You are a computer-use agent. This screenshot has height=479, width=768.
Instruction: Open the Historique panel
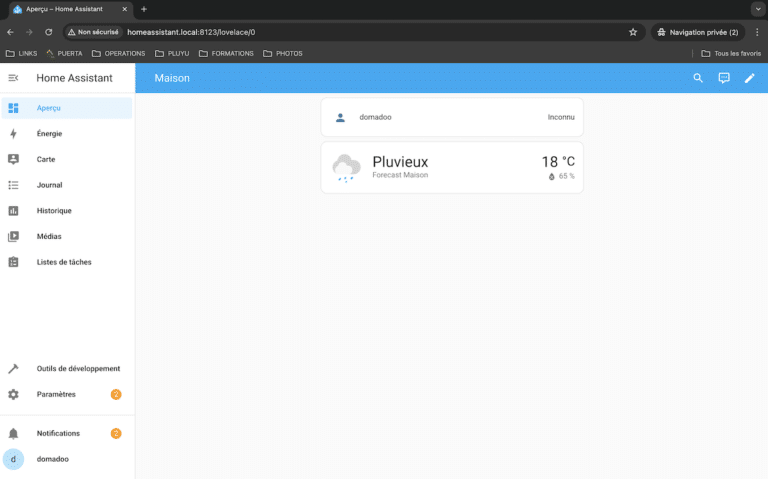click(67, 211)
